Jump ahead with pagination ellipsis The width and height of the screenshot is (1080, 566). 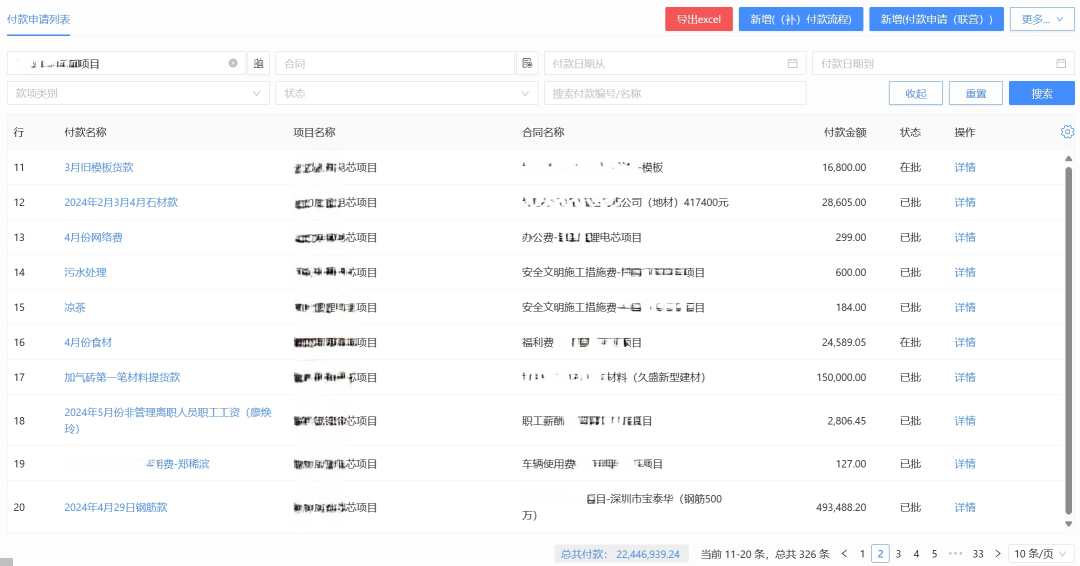click(955, 554)
